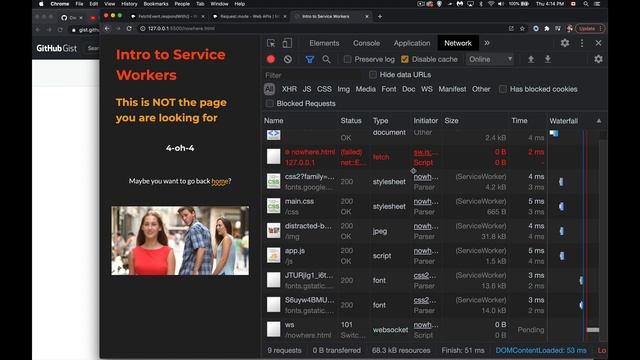
Task: Open the network search magnifier
Action: 326,60
